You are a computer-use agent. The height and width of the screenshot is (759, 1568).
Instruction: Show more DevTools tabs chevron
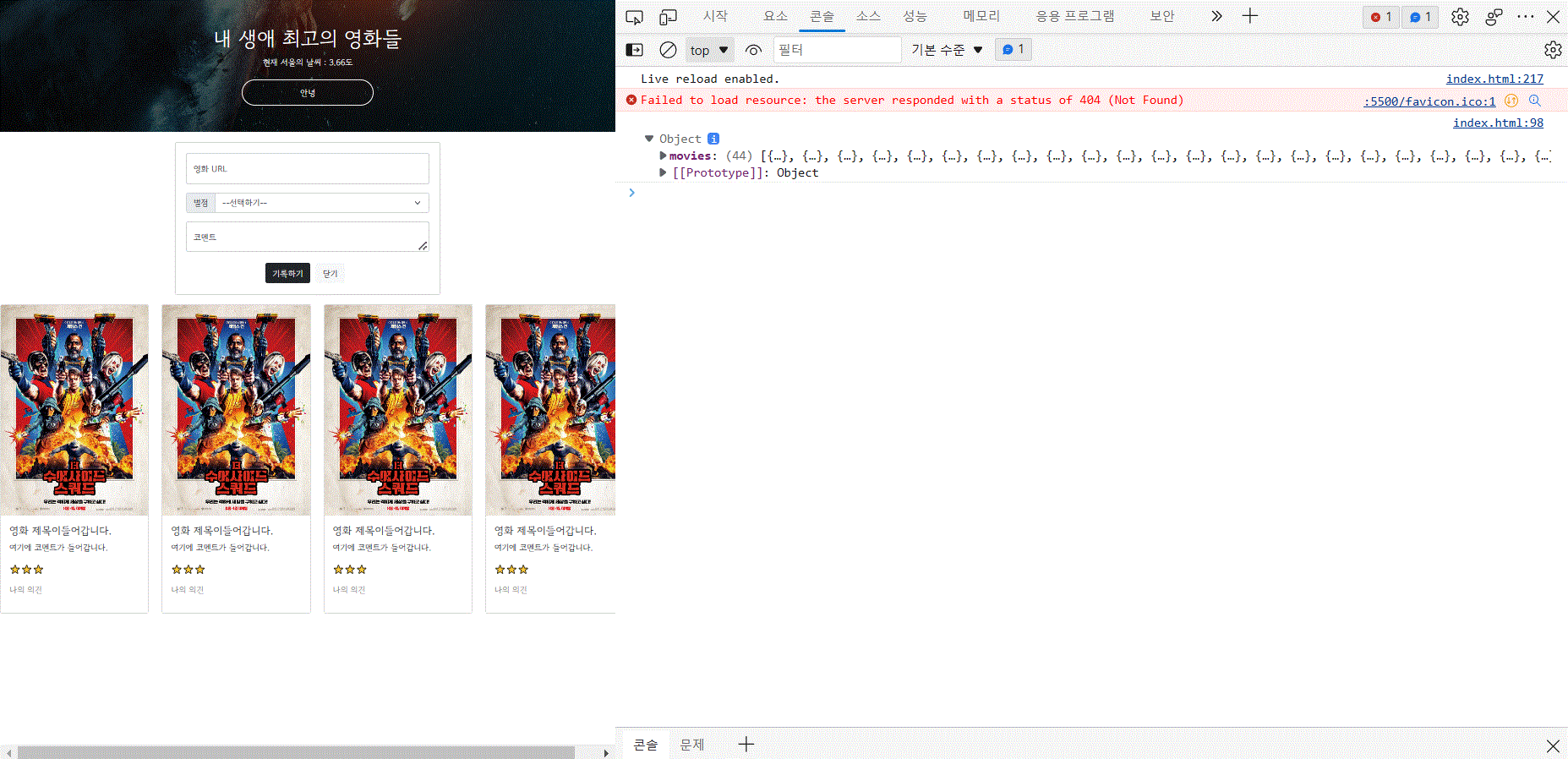pyautogui.click(x=1216, y=16)
